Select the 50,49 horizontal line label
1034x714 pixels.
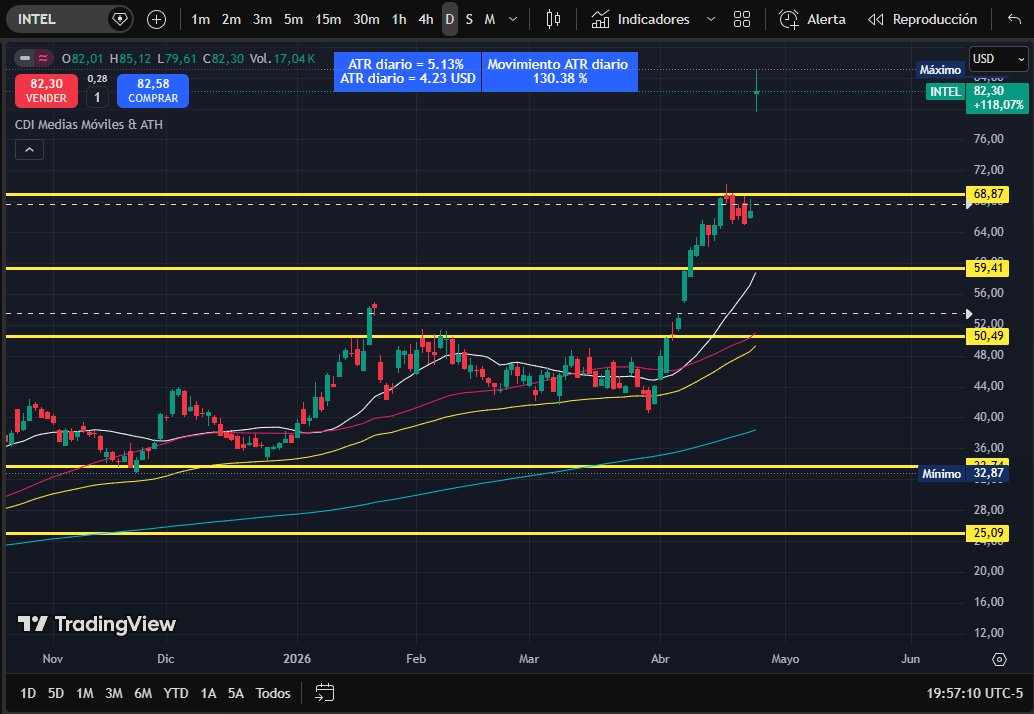coord(988,336)
